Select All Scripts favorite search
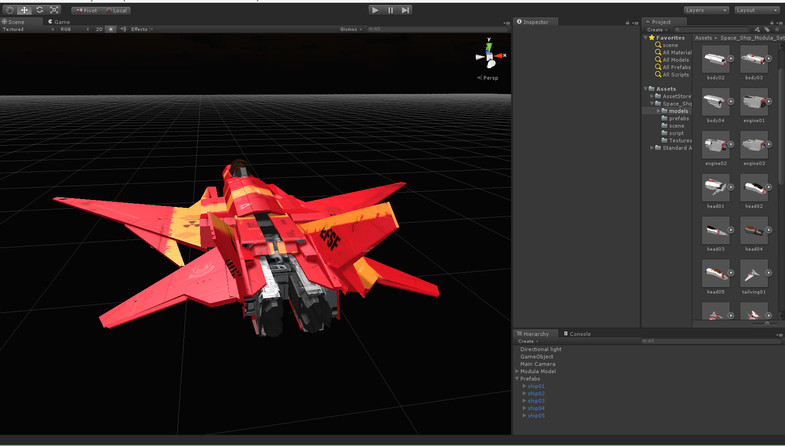The height and width of the screenshot is (446, 785). pos(672,75)
